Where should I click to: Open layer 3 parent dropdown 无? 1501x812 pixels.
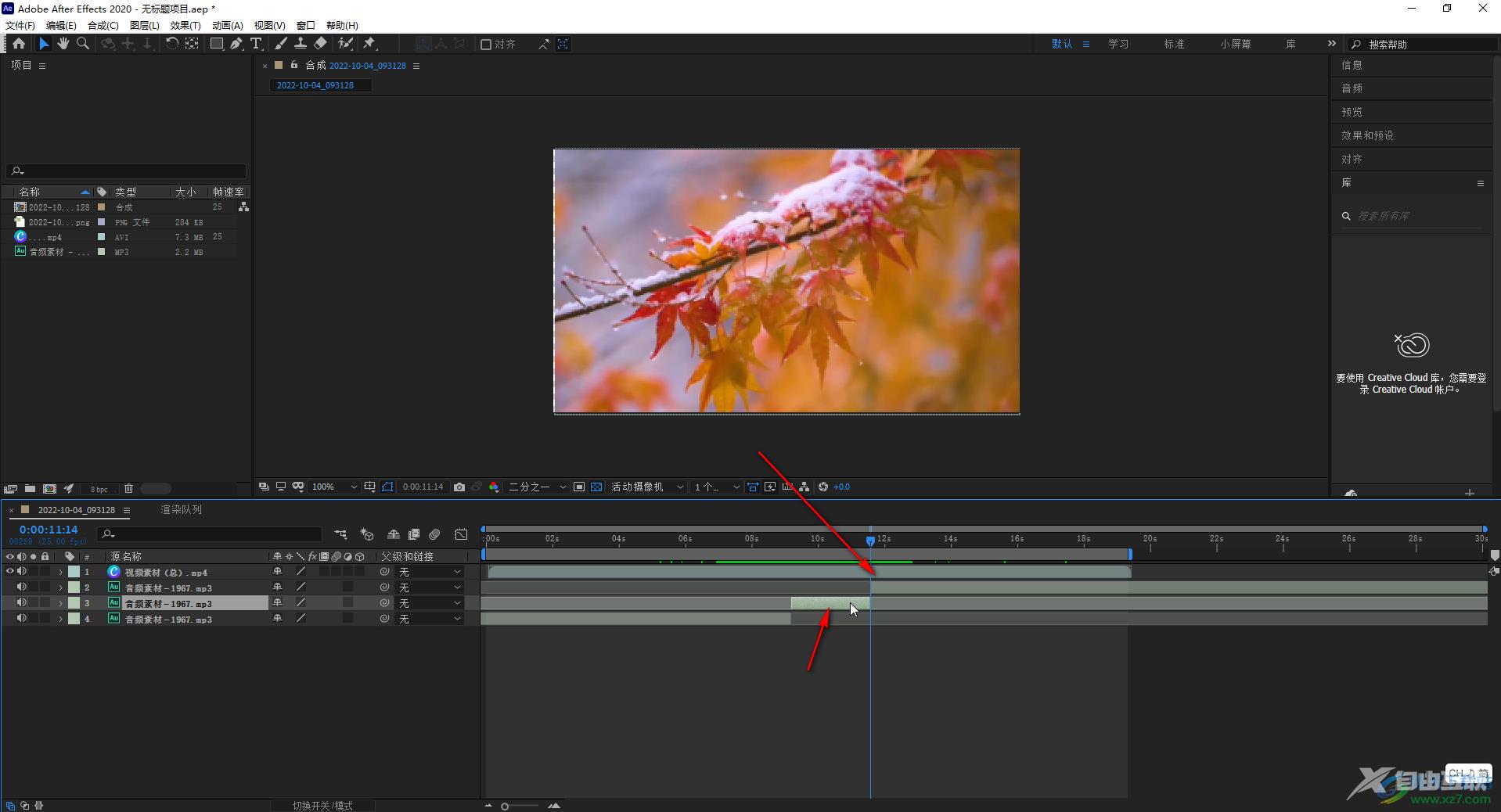430,603
